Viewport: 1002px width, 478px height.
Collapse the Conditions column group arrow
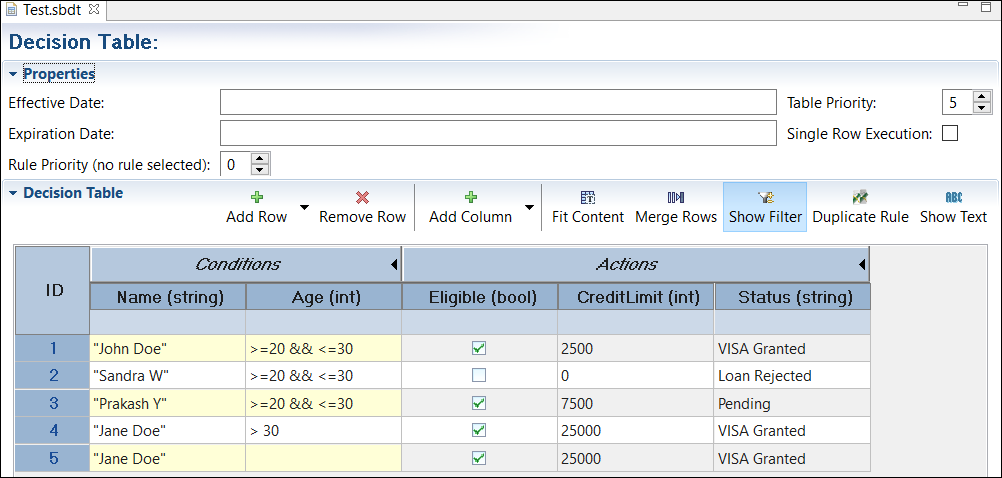tap(394, 265)
